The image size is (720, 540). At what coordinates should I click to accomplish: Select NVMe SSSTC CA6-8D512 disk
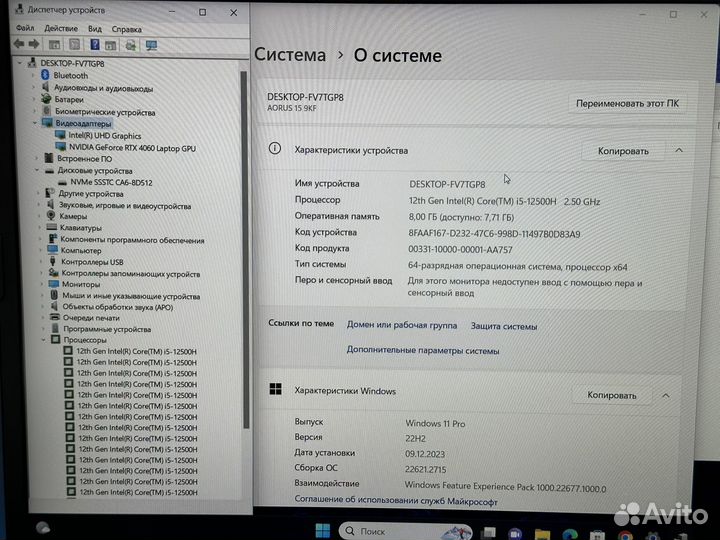111,182
